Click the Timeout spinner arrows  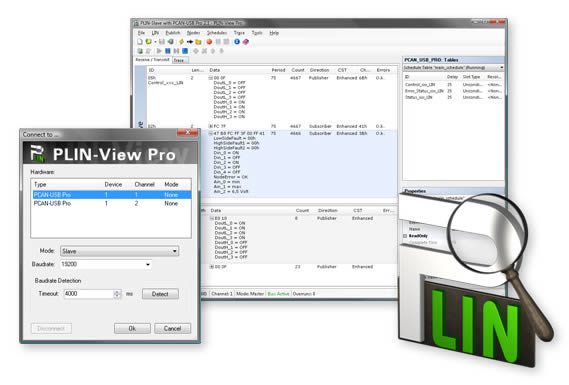coord(117,294)
